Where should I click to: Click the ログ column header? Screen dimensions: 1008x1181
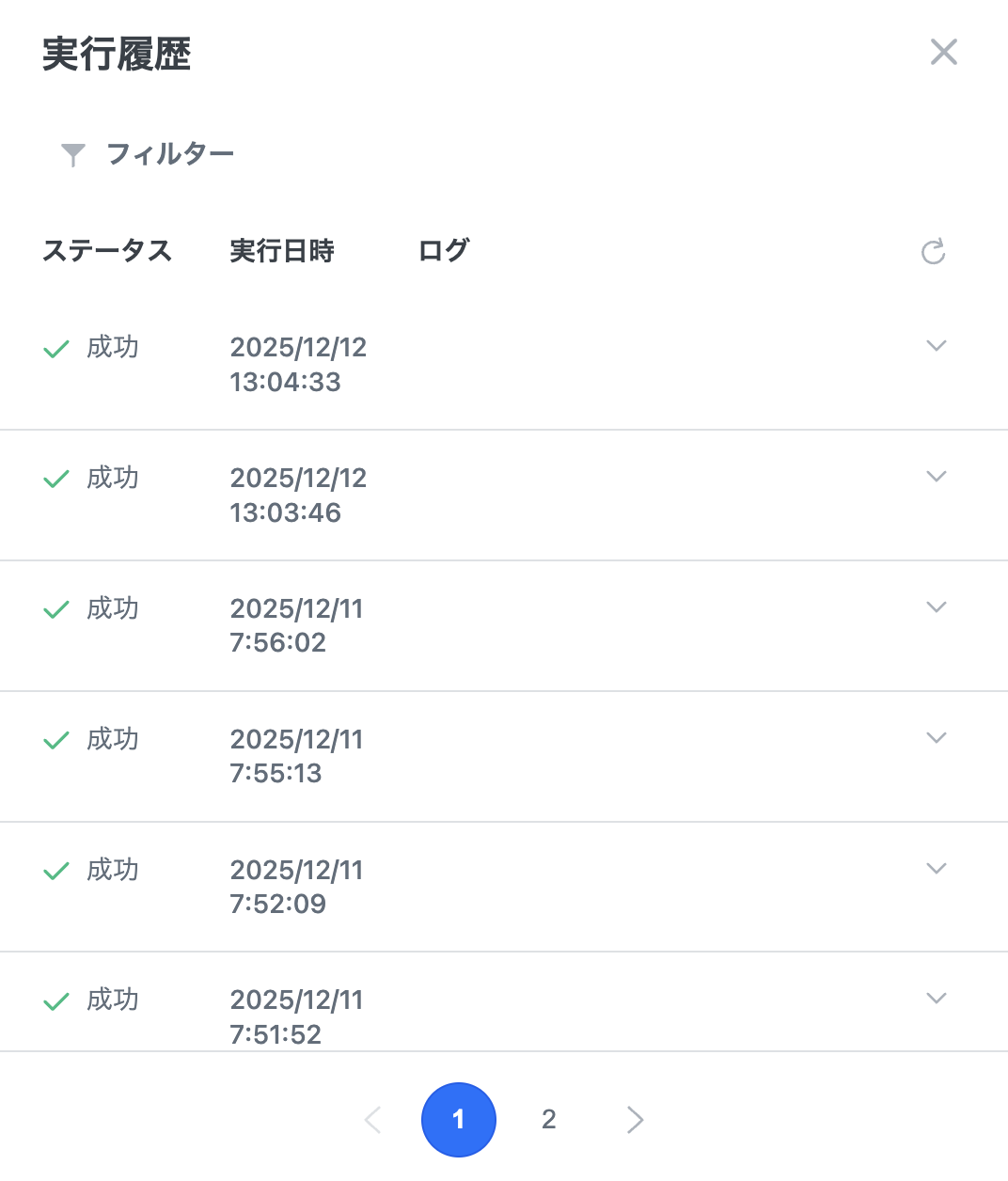click(443, 251)
